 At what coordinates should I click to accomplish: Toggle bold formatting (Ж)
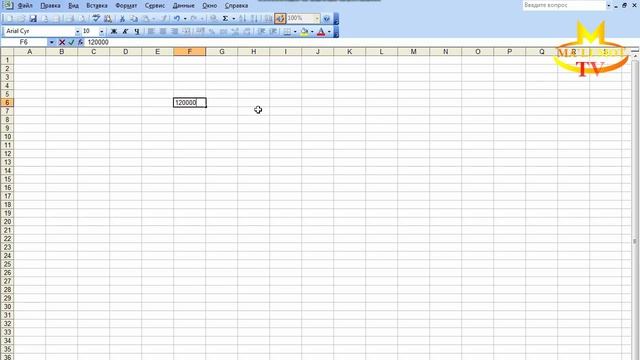tap(114, 31)
